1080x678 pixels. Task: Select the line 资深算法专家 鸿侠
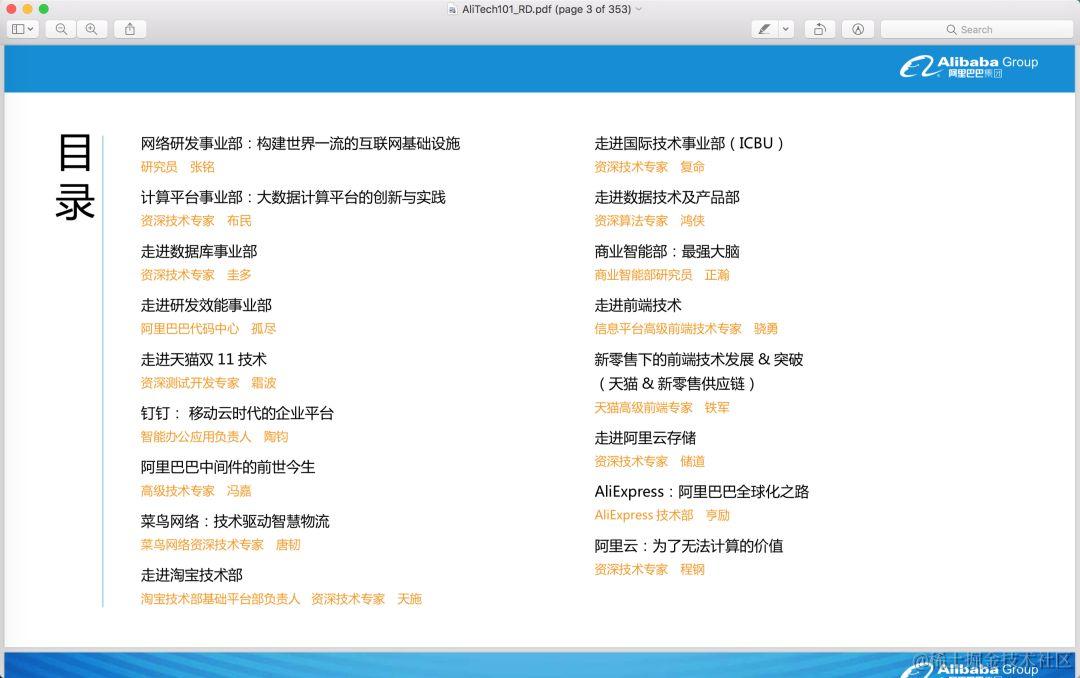[650, 220]
